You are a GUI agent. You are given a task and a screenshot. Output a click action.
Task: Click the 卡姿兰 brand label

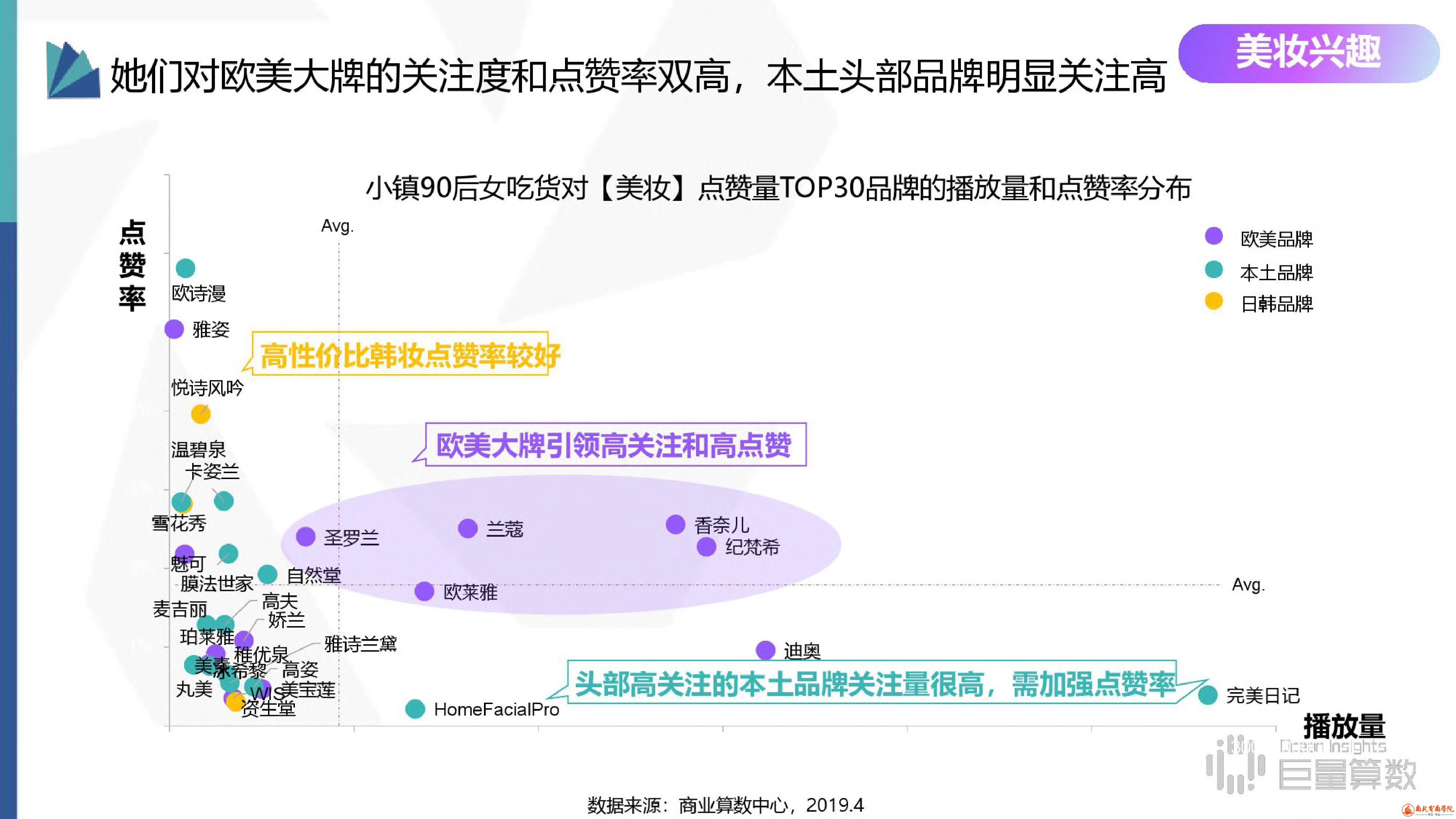[x=212, y=471]
